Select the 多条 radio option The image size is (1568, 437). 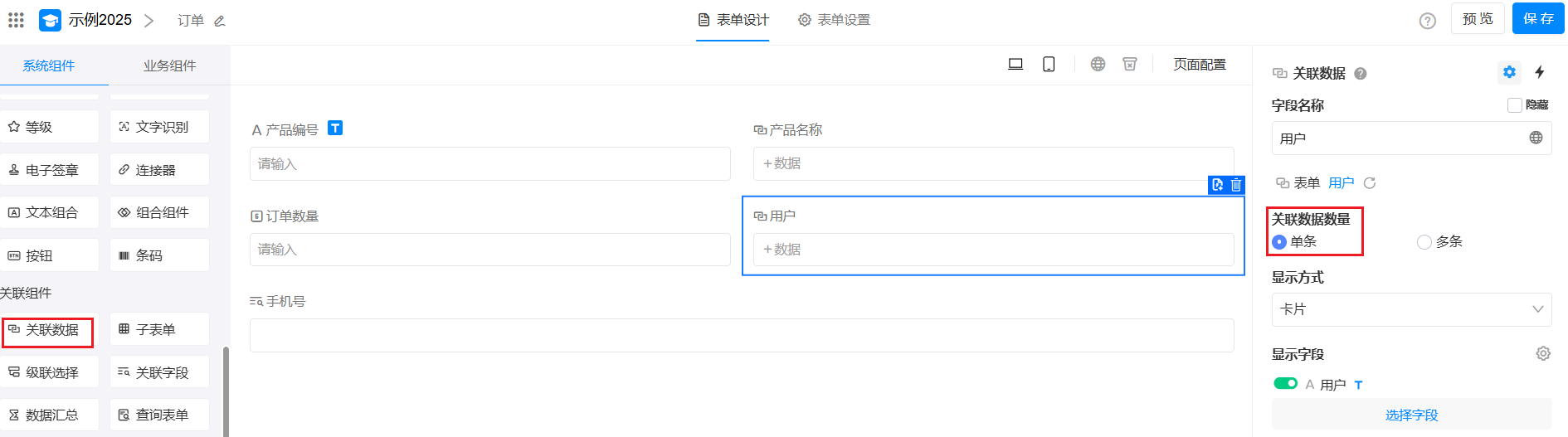[x=1424, y=242]
